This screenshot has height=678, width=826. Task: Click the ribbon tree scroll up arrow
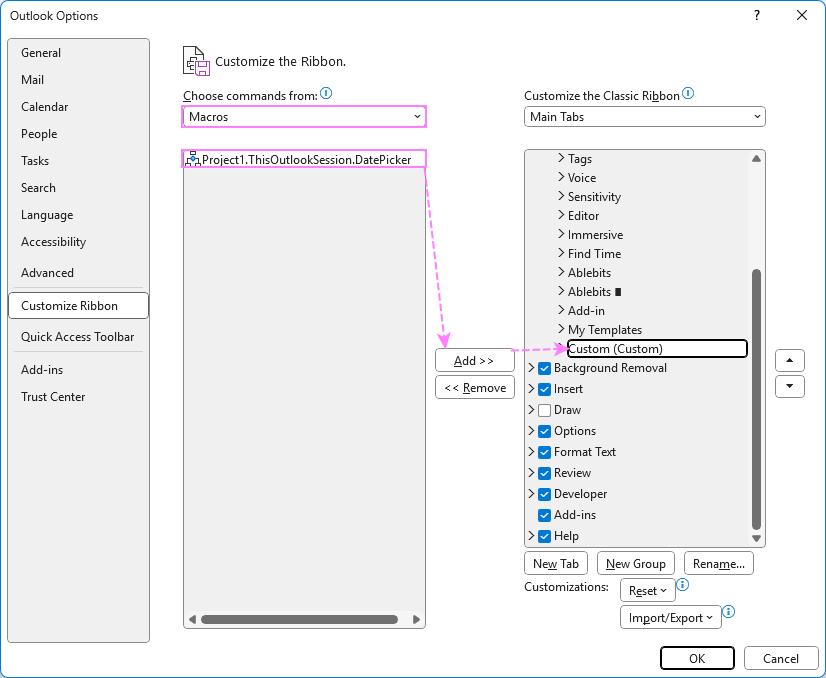tap(756, 158)
